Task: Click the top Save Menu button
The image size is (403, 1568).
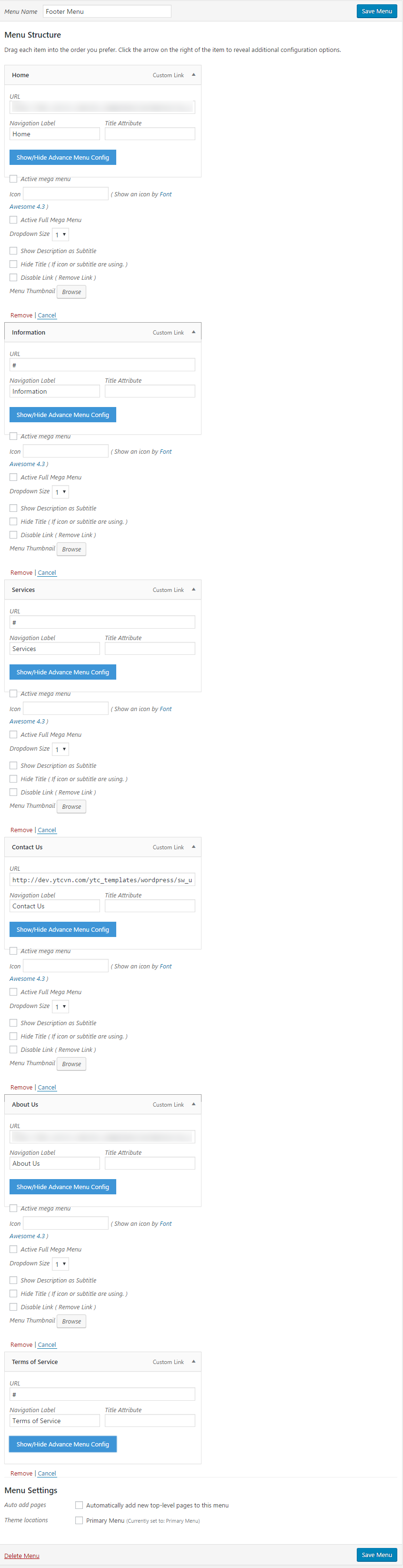Action: click(x=377, y=11)
